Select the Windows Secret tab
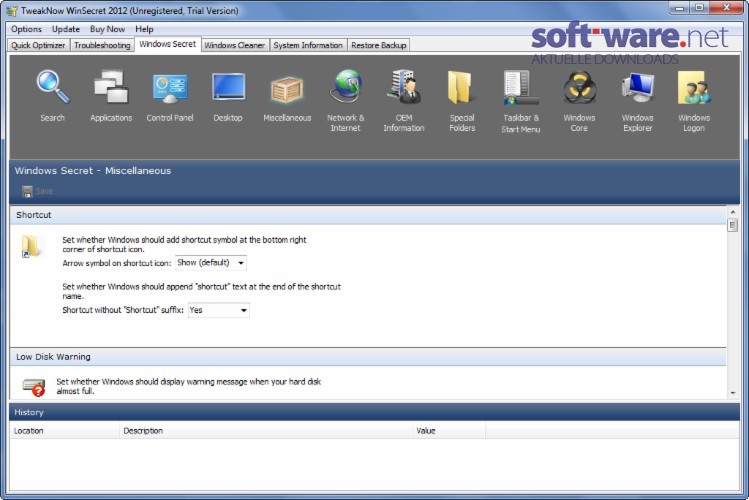749x500 pixels. [168, 44]
